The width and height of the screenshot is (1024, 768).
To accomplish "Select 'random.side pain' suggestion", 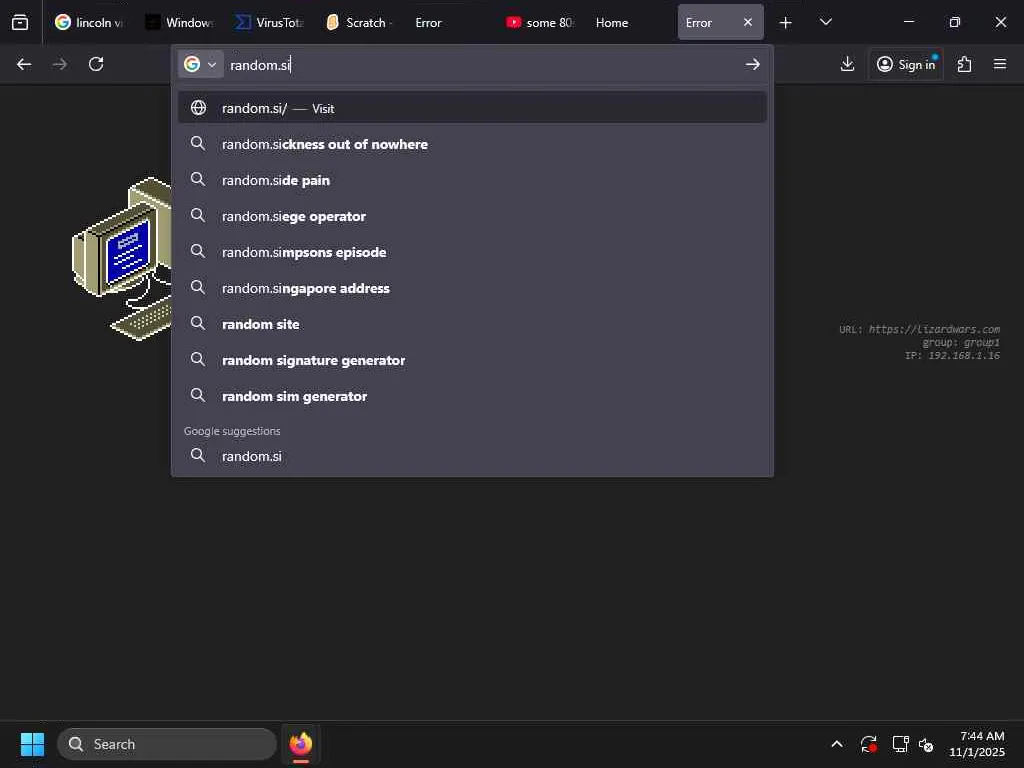I will [472, 180].
